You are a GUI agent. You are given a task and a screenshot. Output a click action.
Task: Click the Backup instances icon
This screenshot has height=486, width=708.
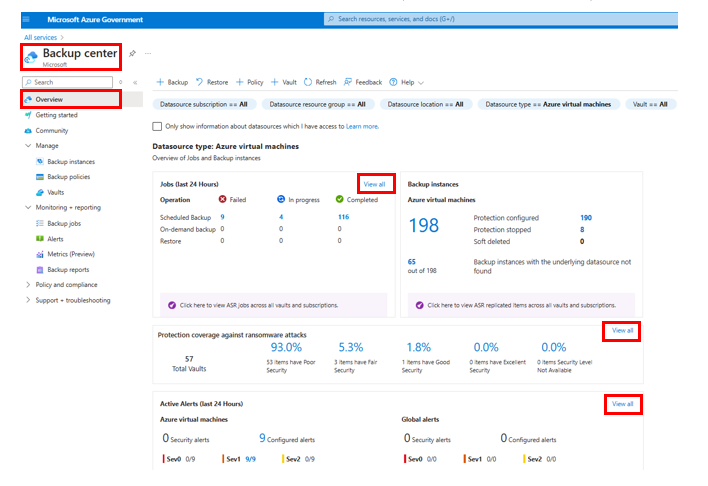[40, 161]
